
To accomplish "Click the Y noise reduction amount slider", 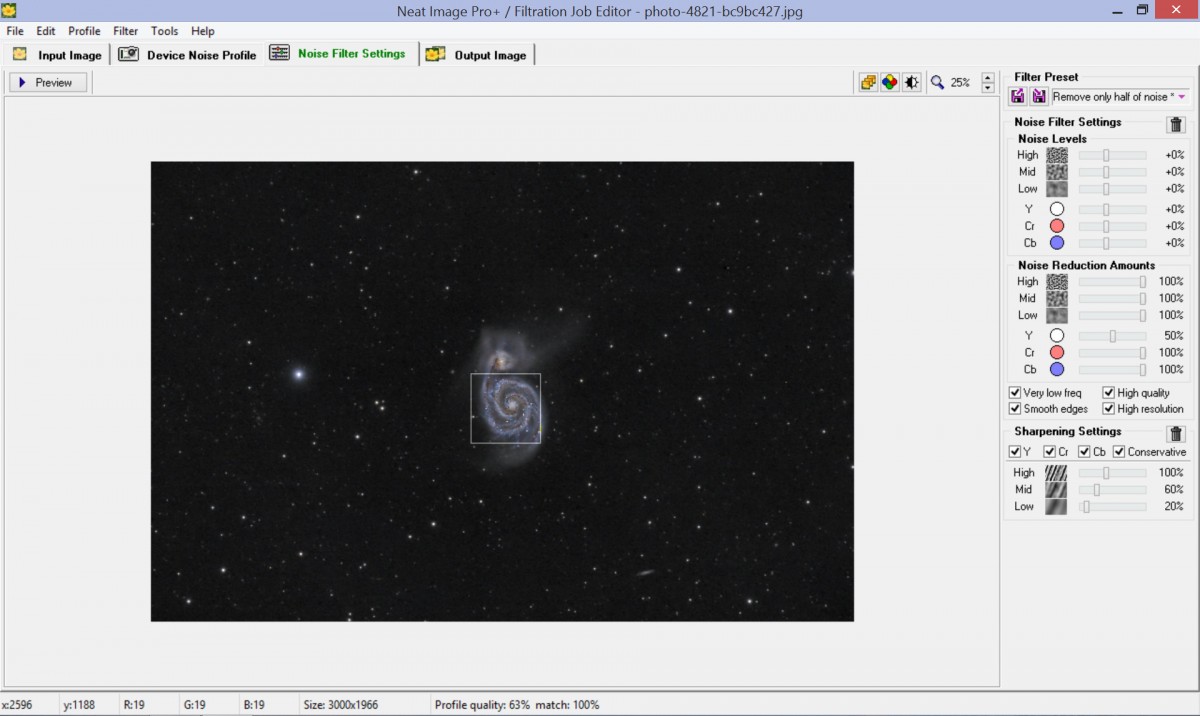I will (1112, 336).
